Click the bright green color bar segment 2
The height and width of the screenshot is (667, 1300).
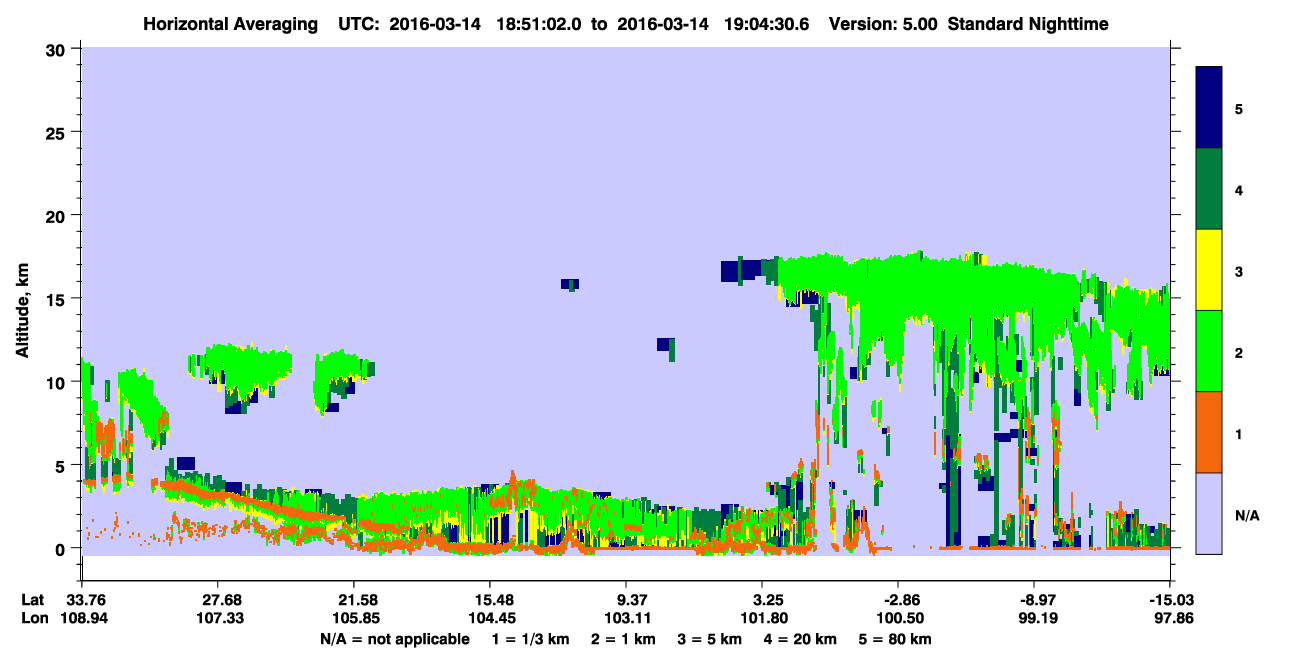(x=1209, y=351)
